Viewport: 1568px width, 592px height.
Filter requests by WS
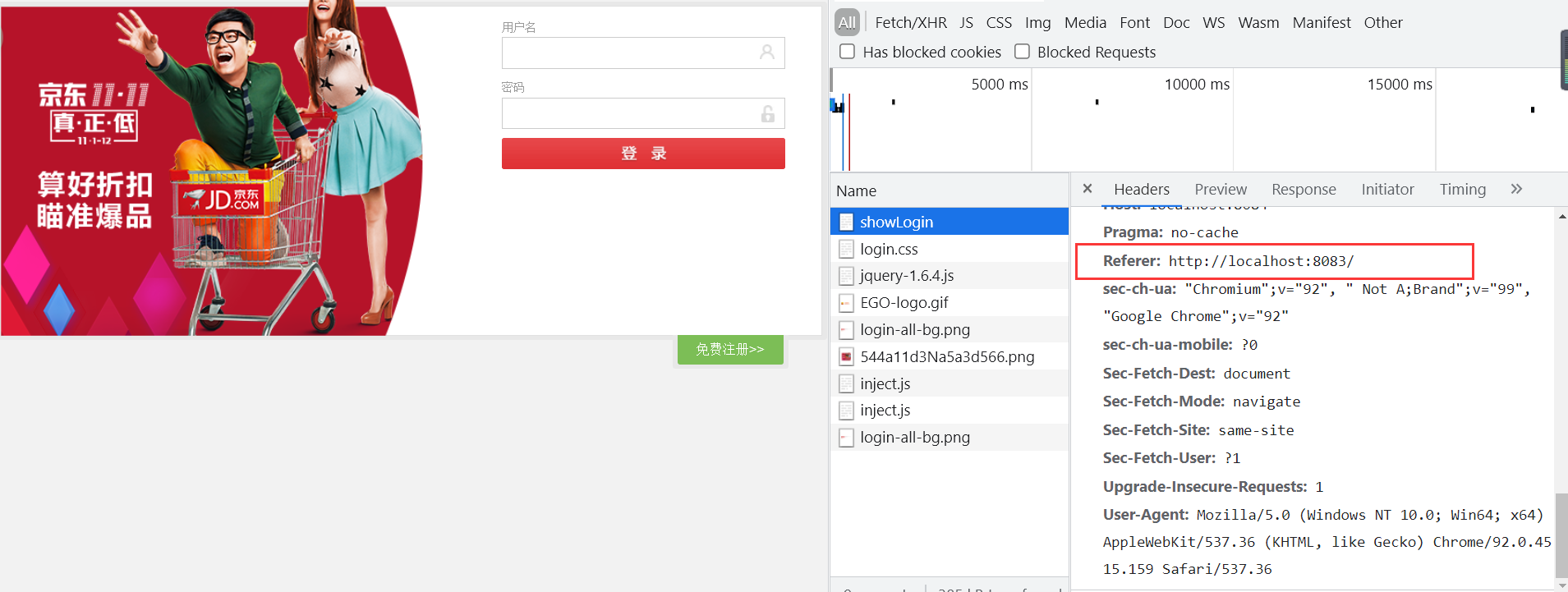pyautogui.click(x=1213, y=23)
